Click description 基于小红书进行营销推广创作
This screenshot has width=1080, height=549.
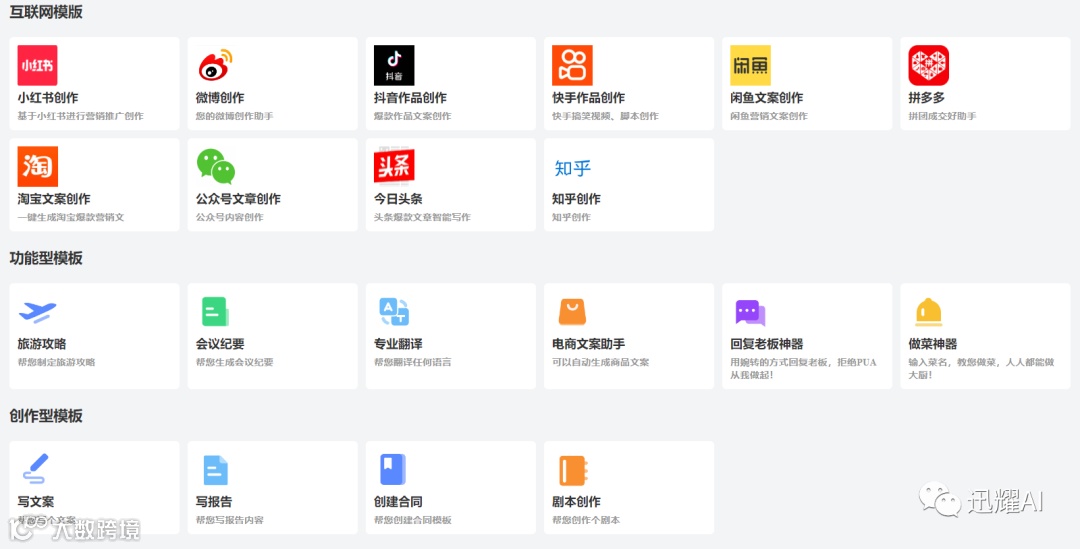click(81, 116)
